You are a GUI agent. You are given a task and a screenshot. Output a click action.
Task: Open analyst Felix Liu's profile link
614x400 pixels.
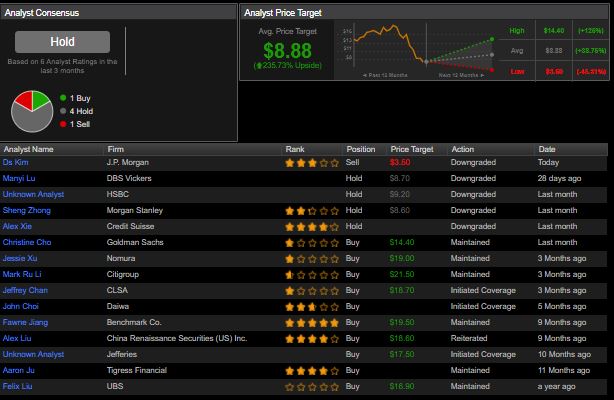pyautogui.click(x=17, y=386)
